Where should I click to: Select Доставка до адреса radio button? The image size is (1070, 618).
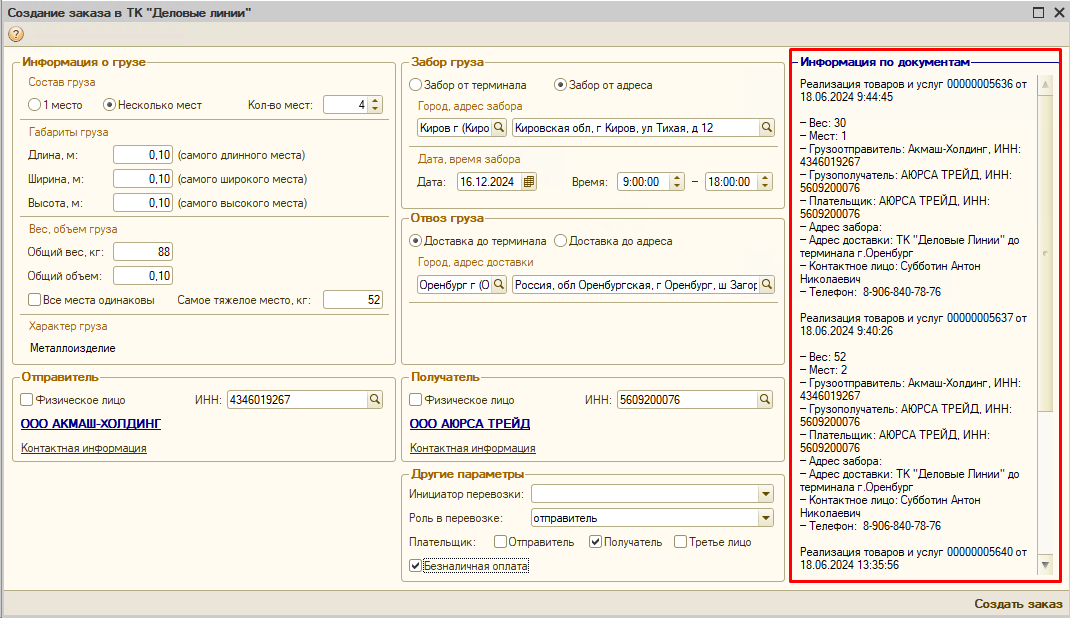coord(560,241)
